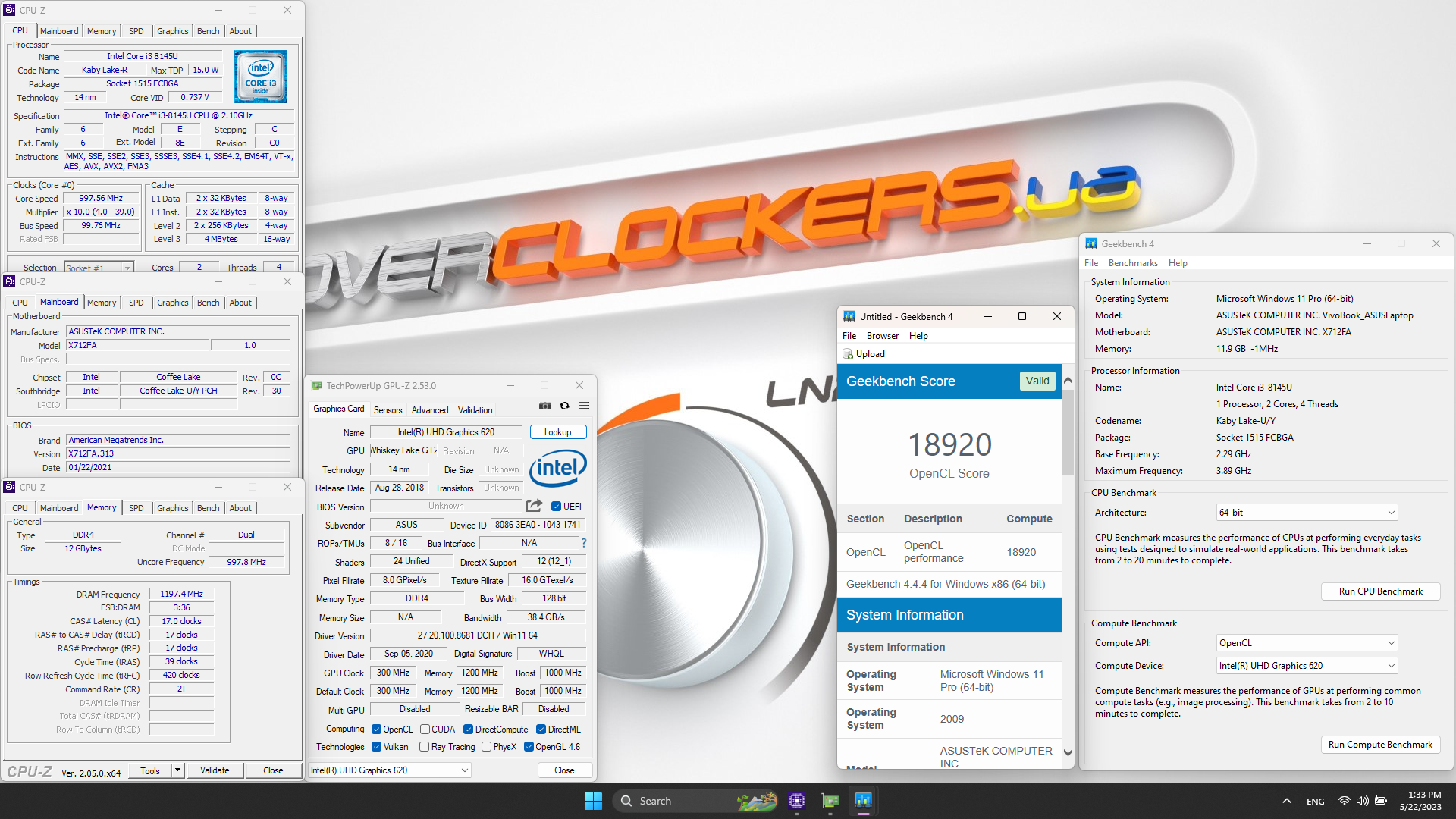This screenshot has height=819, width=1456.
Task: Open the Windows Start menu
Action: point(593,801)
